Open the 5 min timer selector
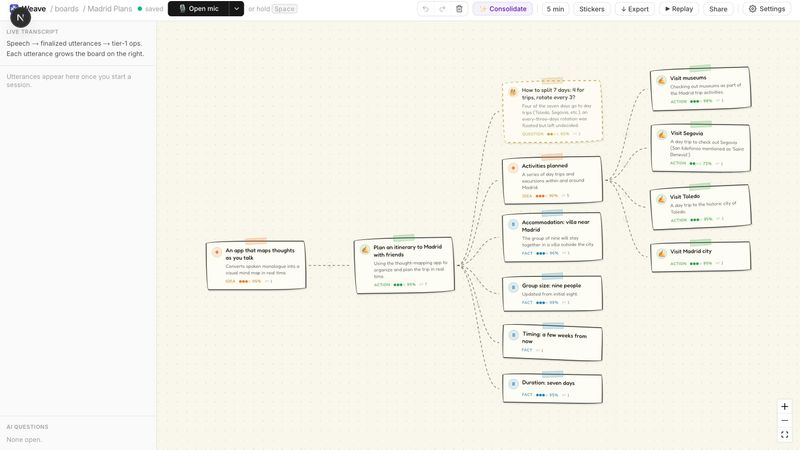Image resolution: width=800 pixels, height=450 pixels. (x=555, y=9)
